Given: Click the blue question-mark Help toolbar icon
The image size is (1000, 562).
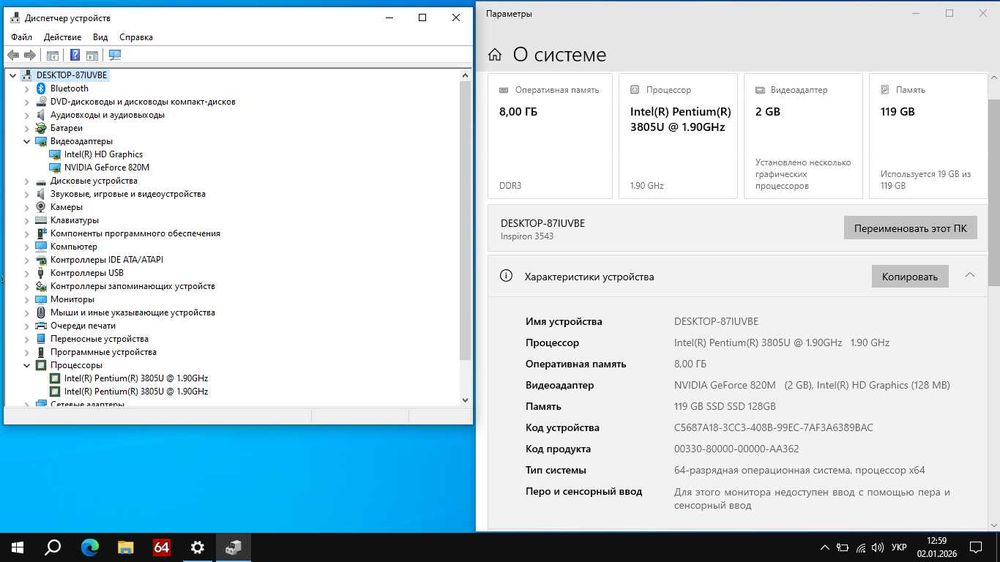Looking at the screenshot, I should click(x=75, y=55).
